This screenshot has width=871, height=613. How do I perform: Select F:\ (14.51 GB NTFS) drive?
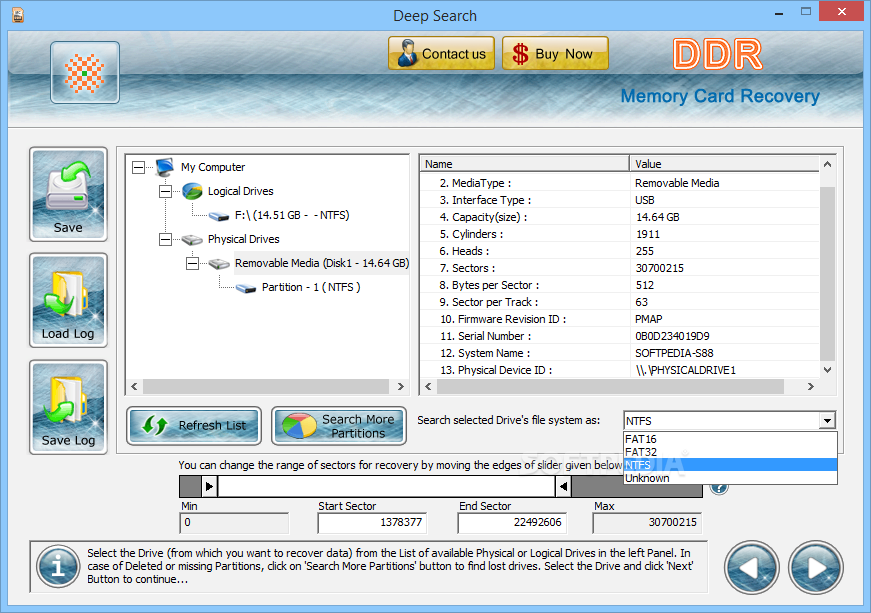coord(292,215)
